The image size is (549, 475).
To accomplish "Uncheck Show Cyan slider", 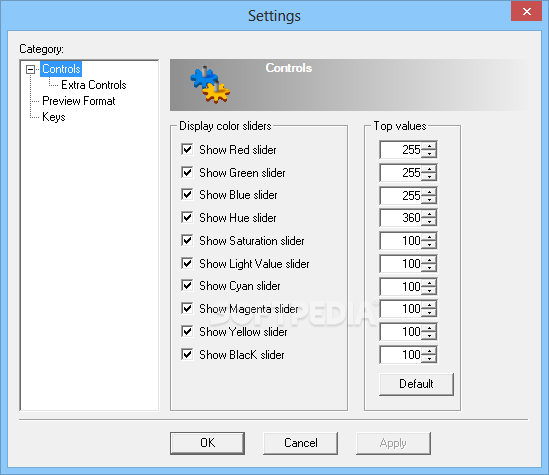I will coord(187,286).
